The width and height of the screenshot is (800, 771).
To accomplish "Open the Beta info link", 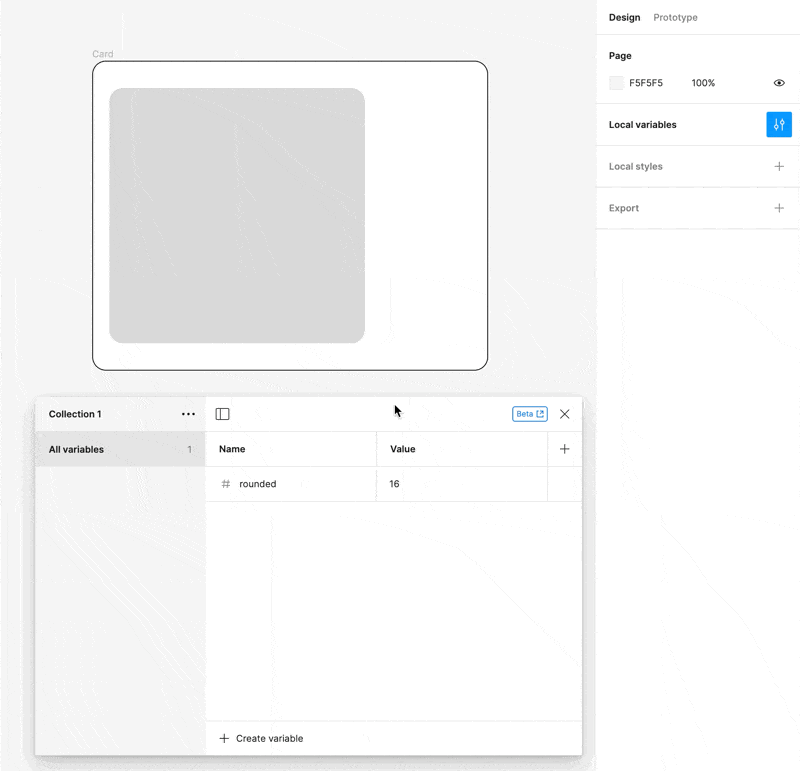I will (x=529, y=413).
